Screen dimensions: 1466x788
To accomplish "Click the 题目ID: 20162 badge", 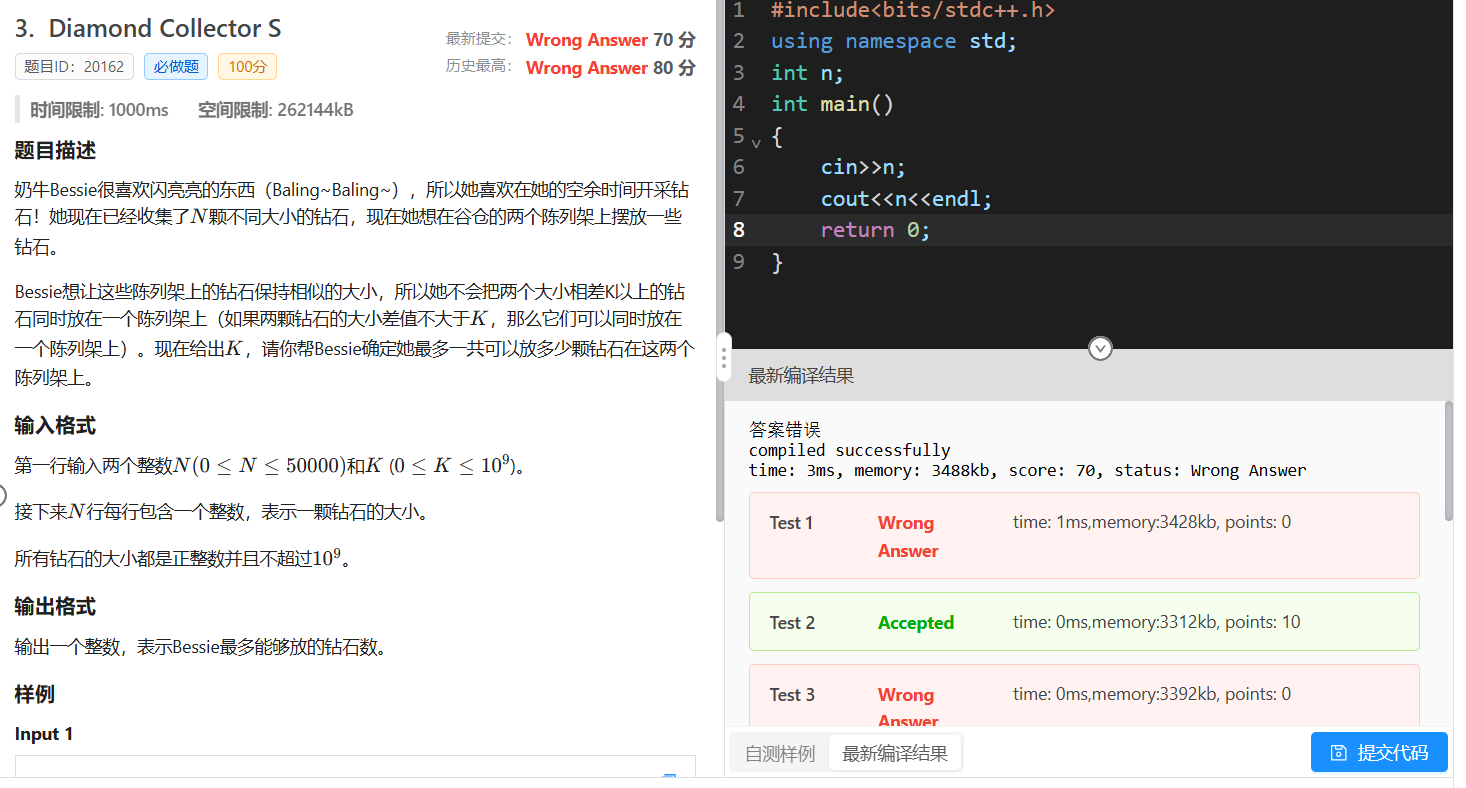I will (x=74, y=67).
